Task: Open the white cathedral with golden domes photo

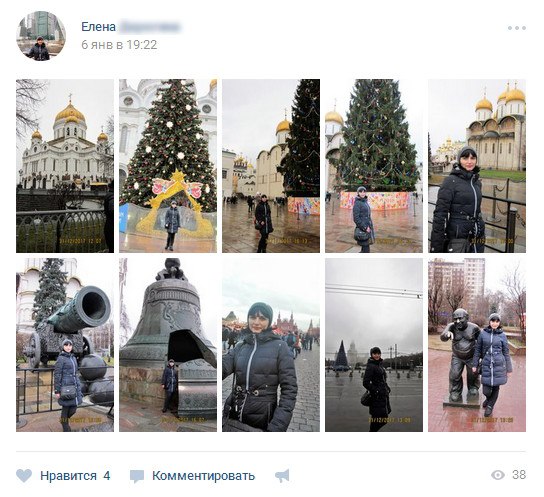Action: tap(65, 166)
